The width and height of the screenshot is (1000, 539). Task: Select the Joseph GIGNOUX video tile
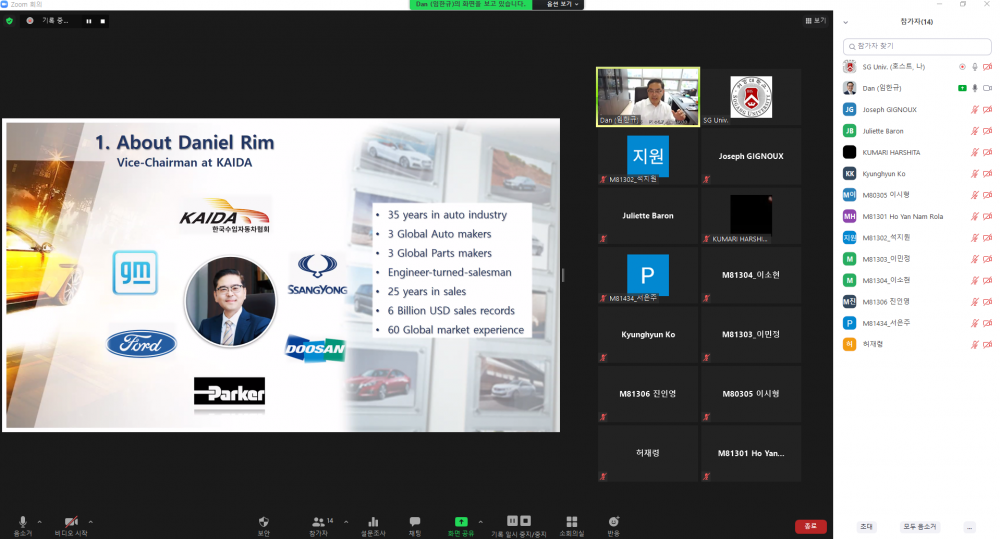751,156
